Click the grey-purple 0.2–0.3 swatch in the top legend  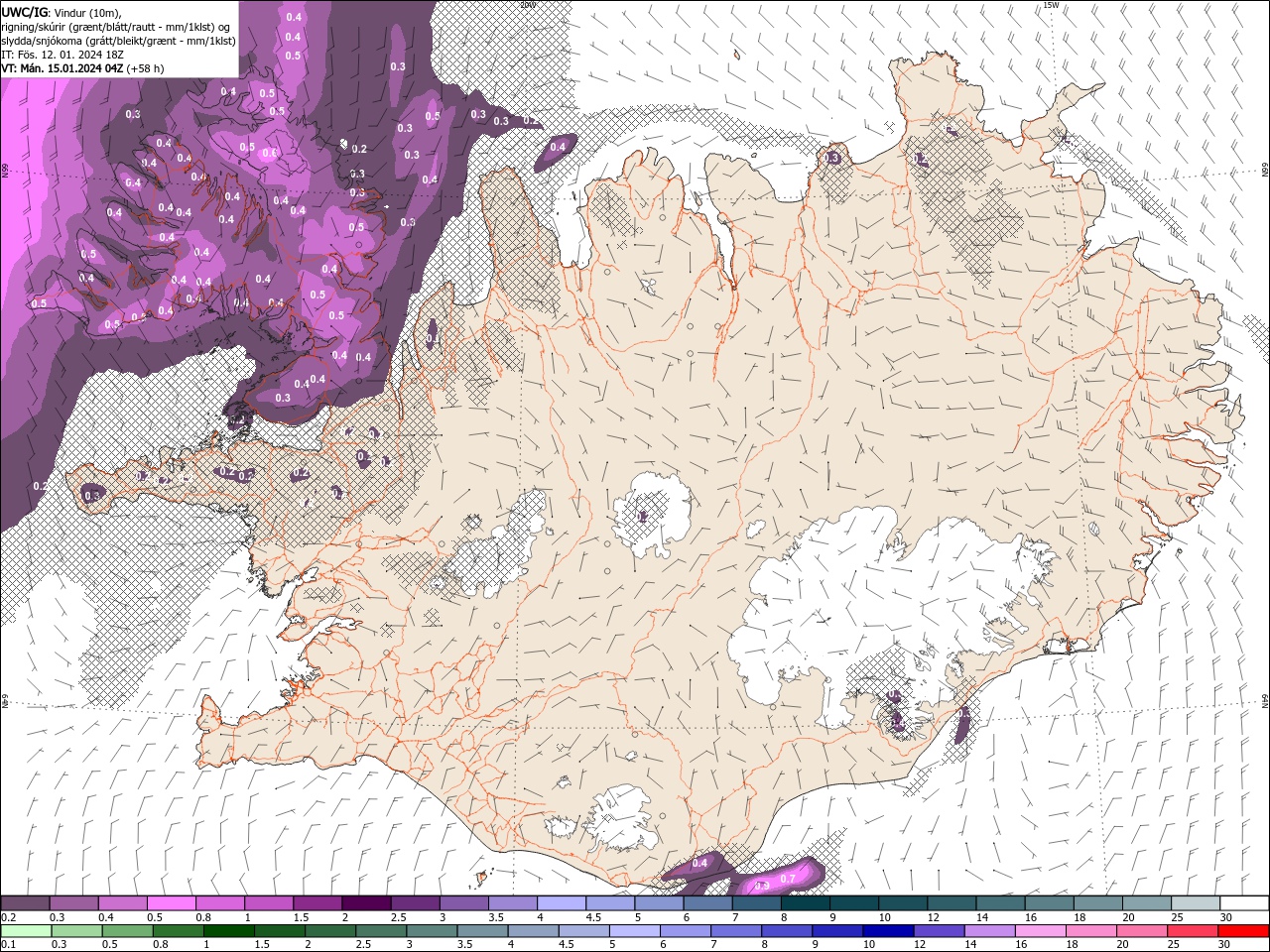pos(25,903)
